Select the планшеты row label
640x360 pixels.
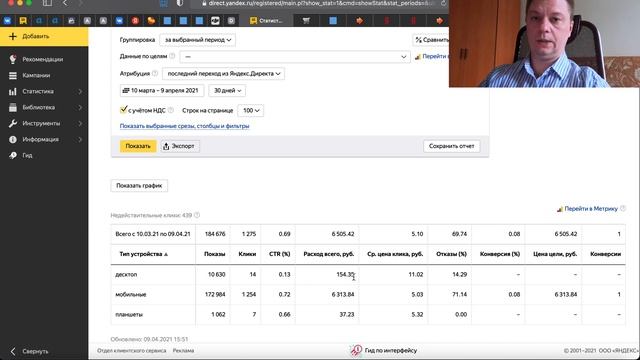click(129, 315)
